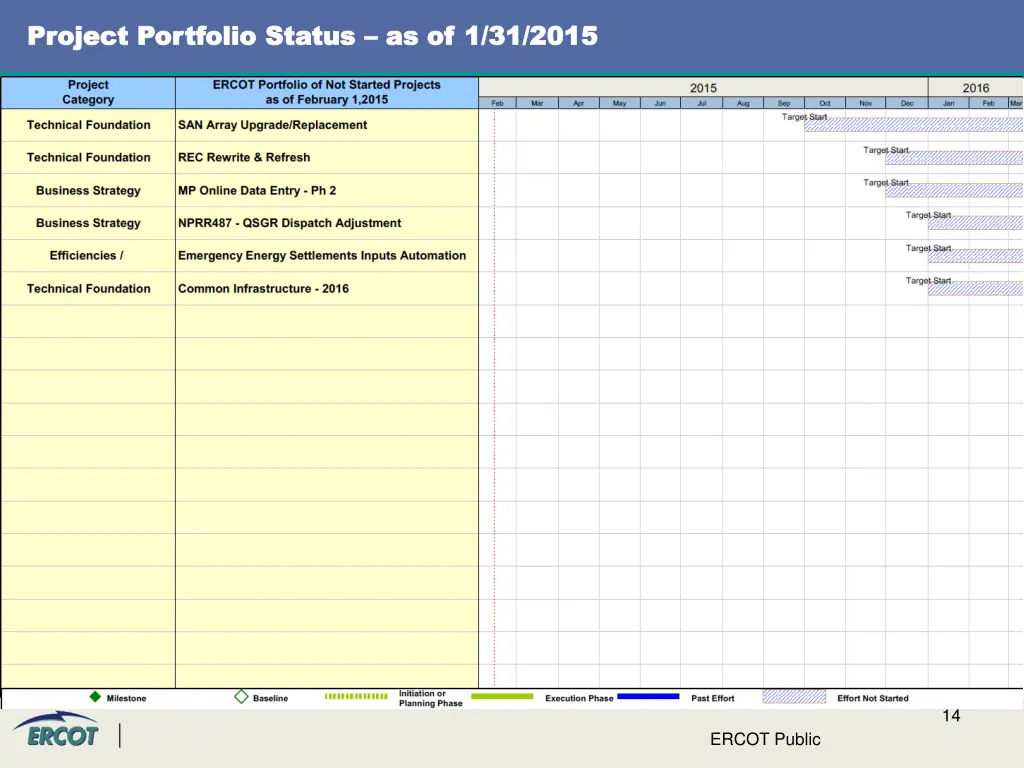Viewport: 1024px width, 768px height.
Task: Click Common Infrastructure - 2016 project name
Action: coord(263,289)
